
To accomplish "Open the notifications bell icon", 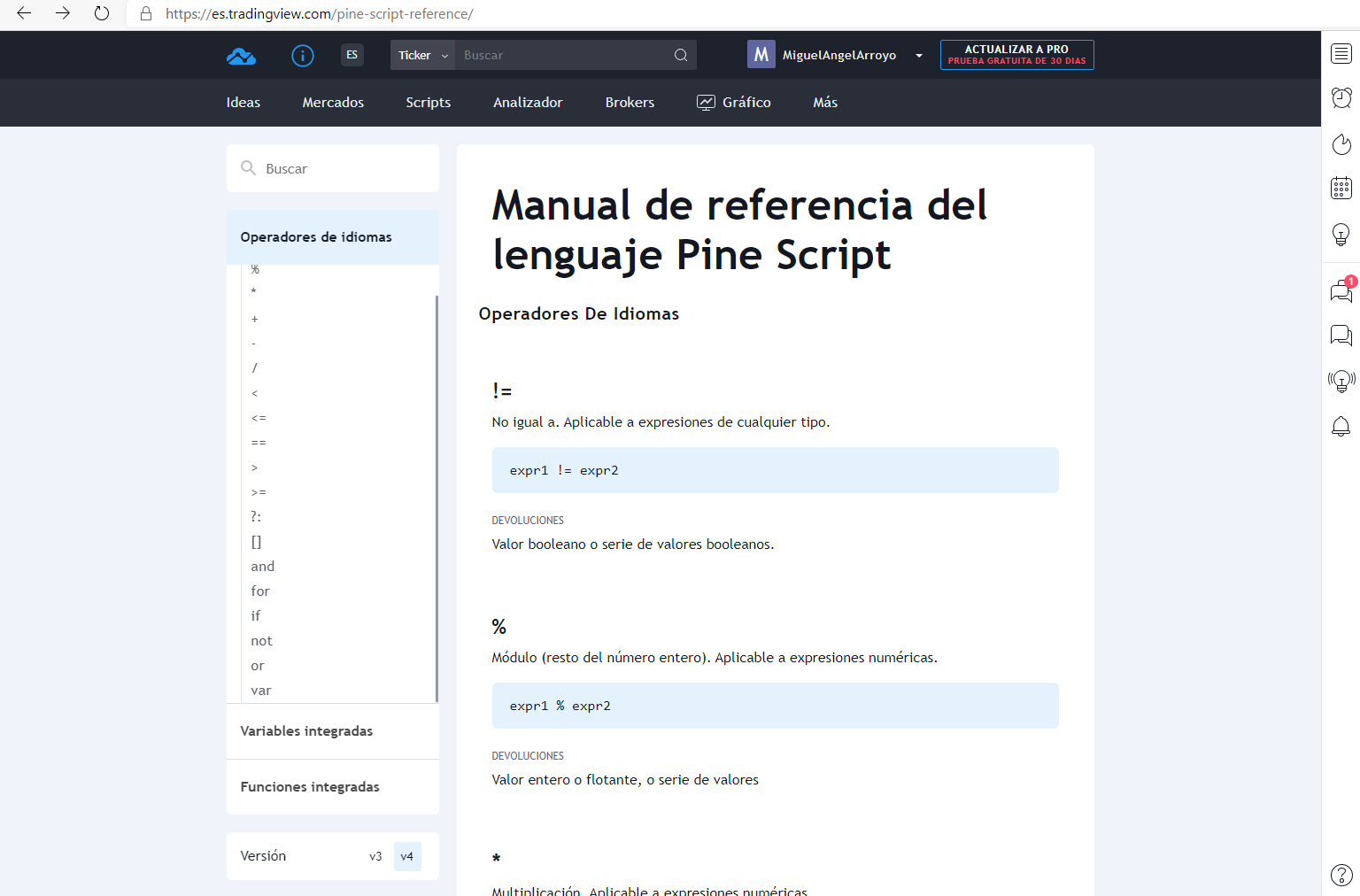I will [x=1341, y=427].
